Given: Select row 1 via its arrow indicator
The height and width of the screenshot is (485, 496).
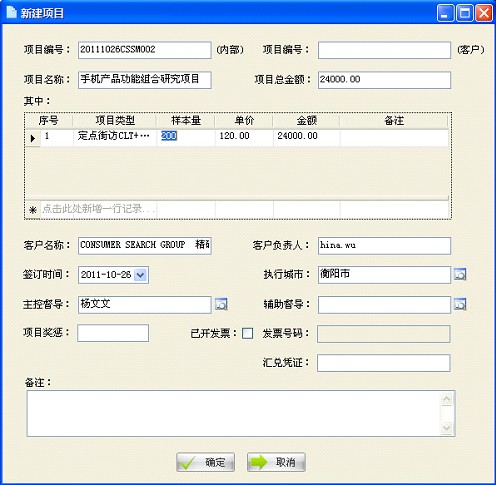Looking at the screenshot, I should pos(33,137).
